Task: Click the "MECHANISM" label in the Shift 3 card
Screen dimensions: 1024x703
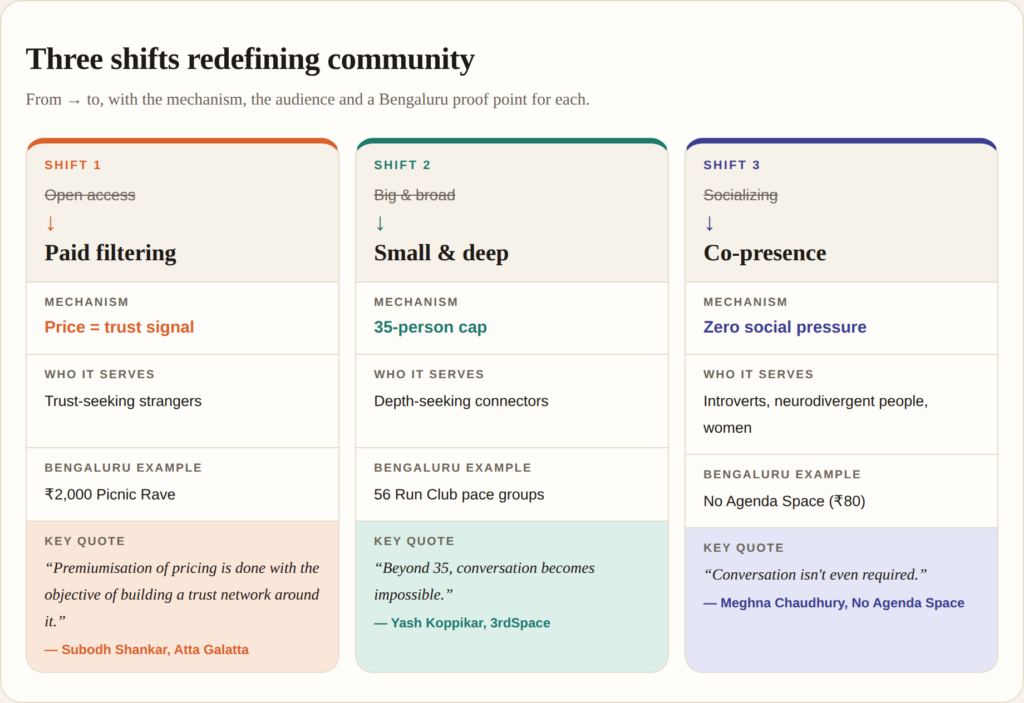Action: [746, 302]
